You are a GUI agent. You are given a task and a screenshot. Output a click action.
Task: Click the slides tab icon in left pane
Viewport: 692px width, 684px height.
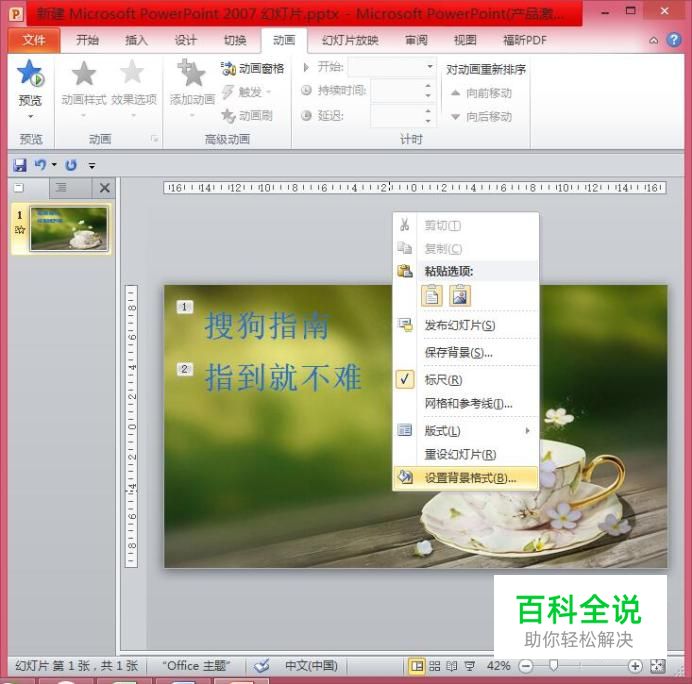click(19, 188)
